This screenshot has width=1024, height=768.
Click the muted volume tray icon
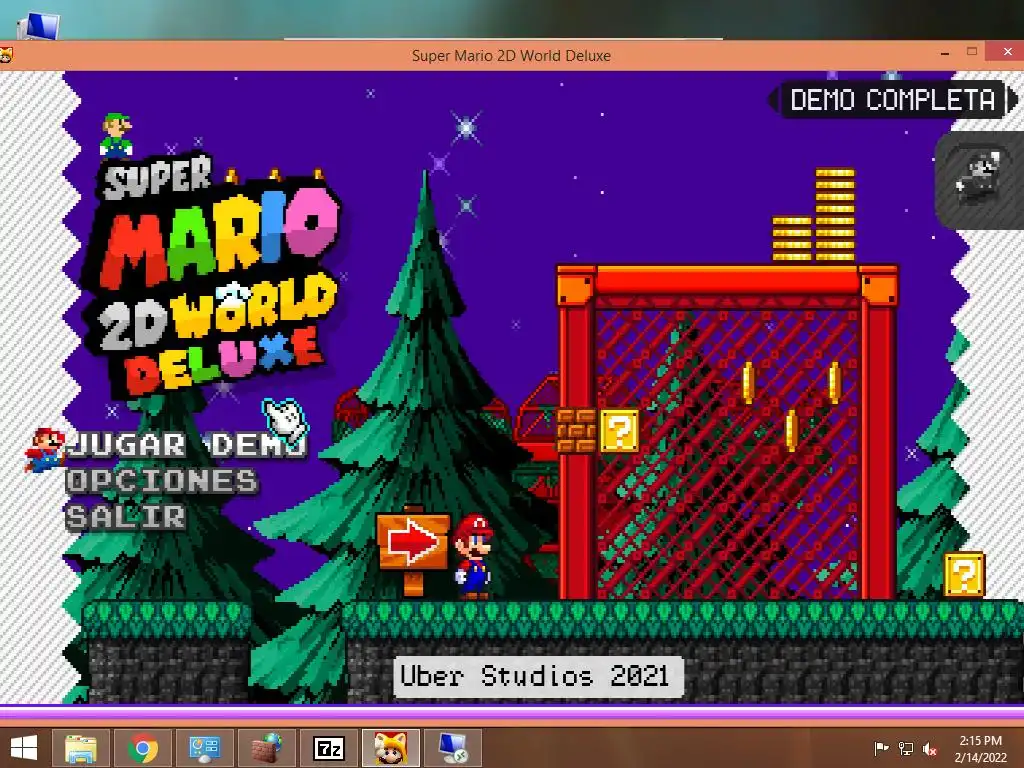pos(930,748)
